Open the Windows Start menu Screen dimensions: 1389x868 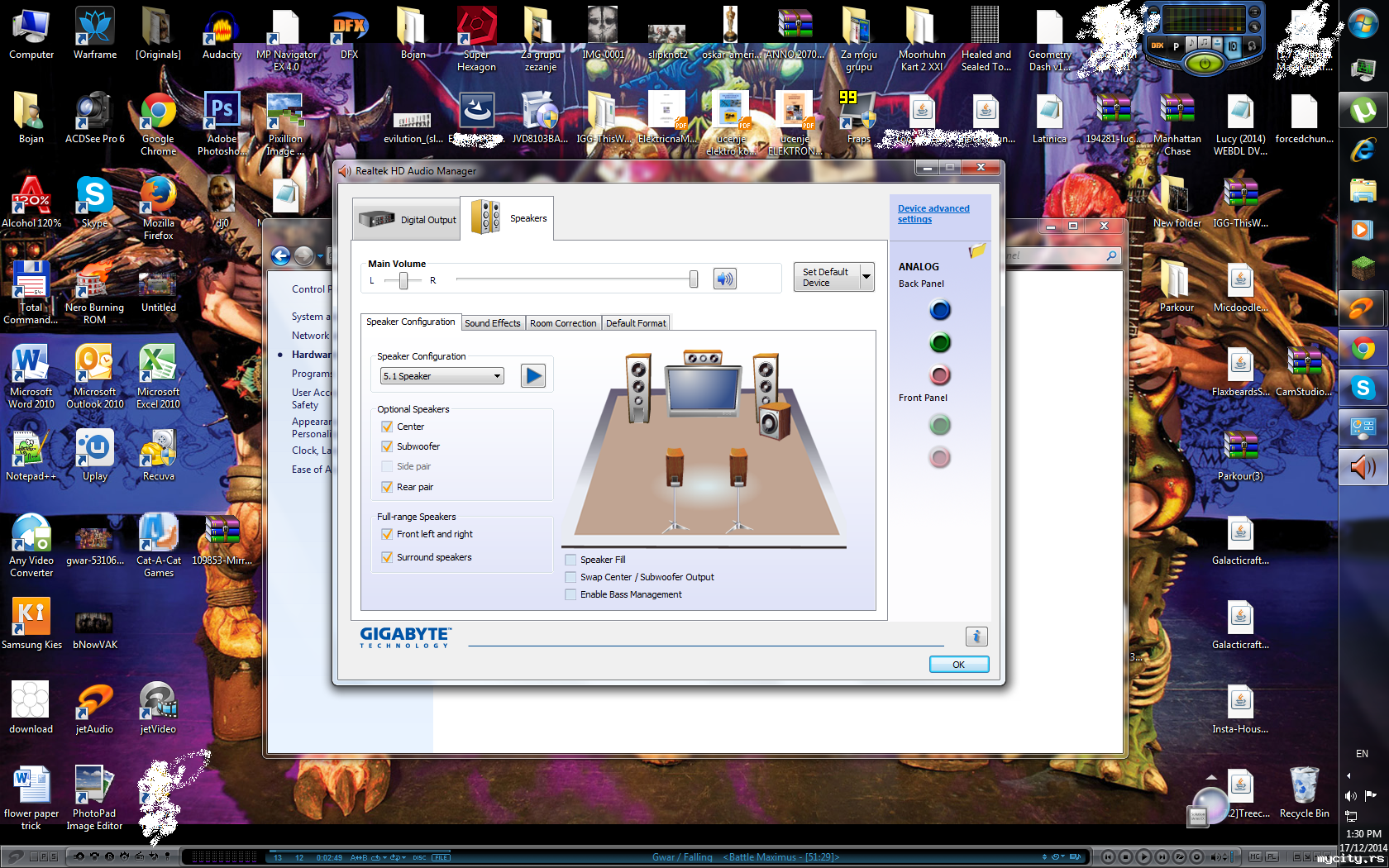pyautogui.click(x=1363, y=24)
